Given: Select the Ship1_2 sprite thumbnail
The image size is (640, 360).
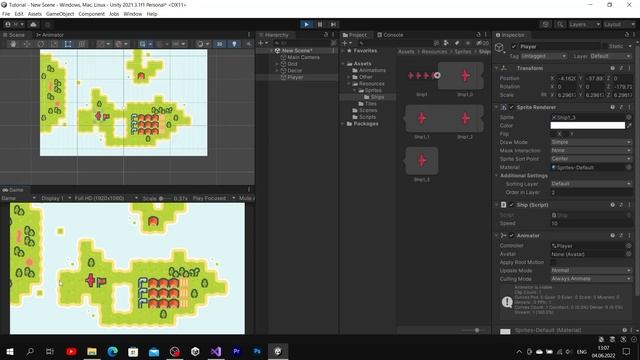Looking at the screenshot, I should pos(465,119).
